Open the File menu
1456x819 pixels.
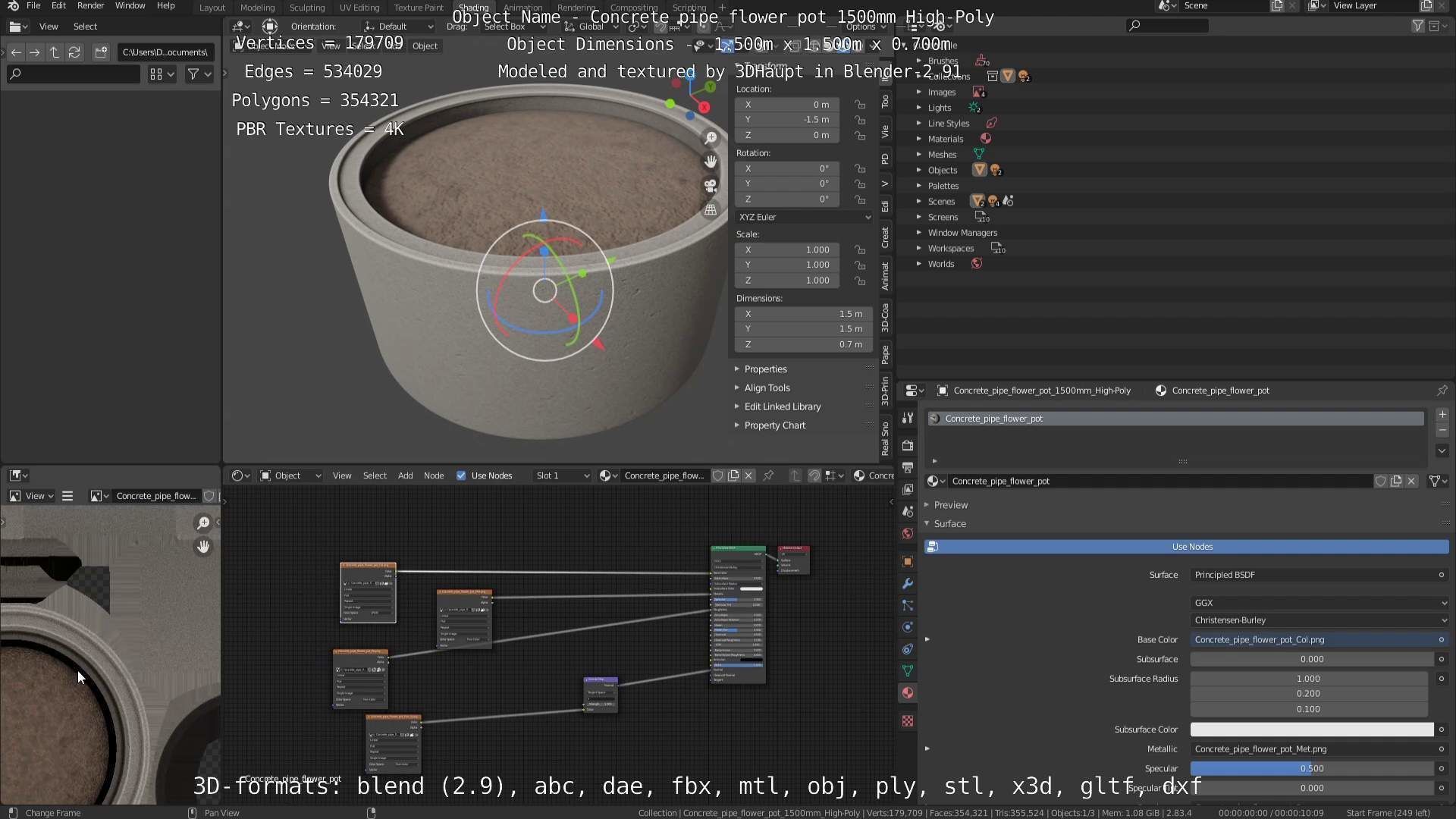33,6
